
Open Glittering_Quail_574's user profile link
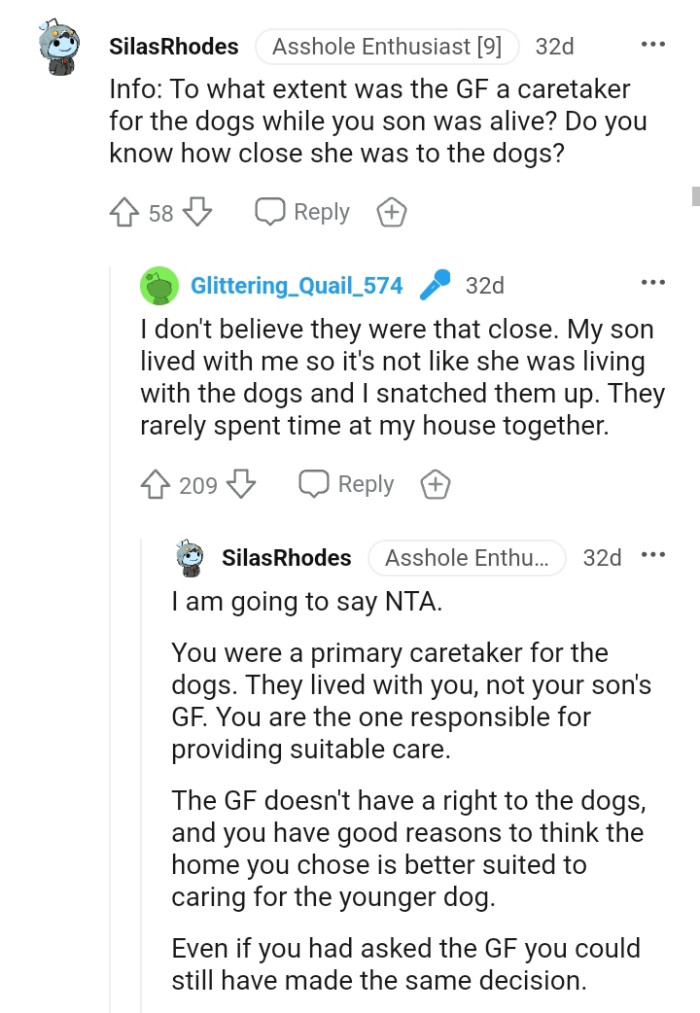click(296, 286)
